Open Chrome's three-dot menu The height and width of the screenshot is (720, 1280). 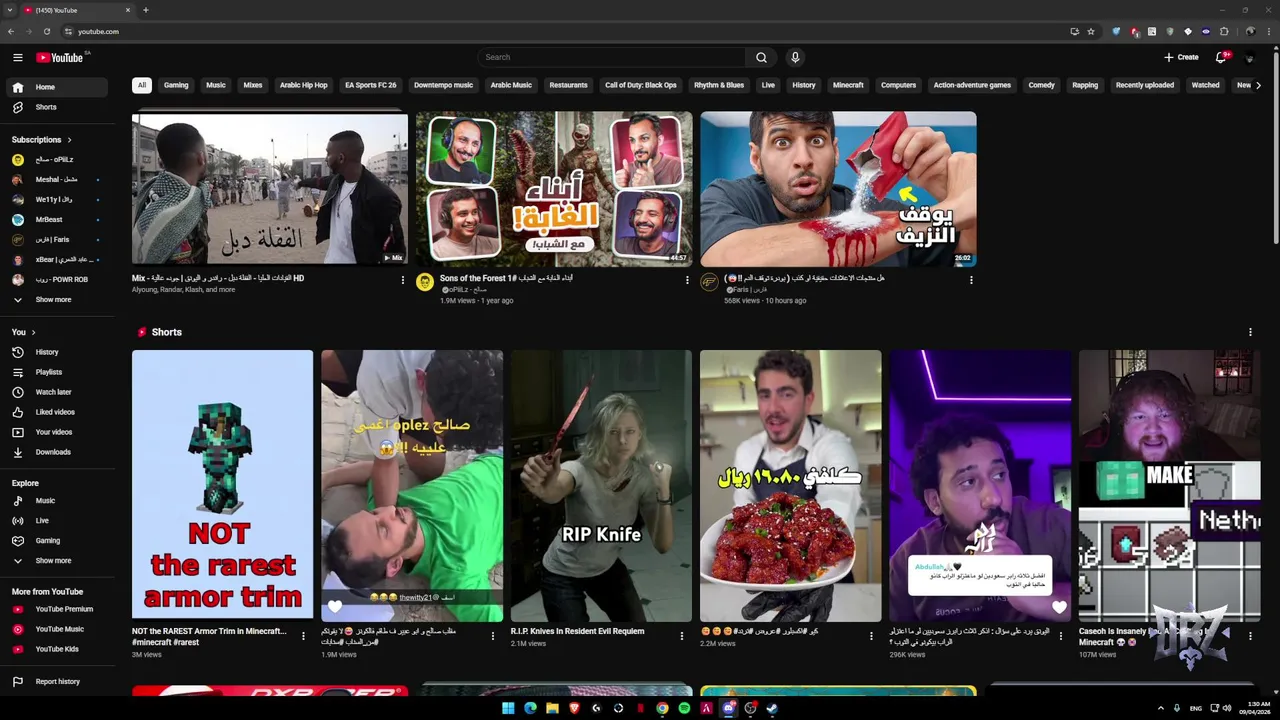click(1268, 31)
